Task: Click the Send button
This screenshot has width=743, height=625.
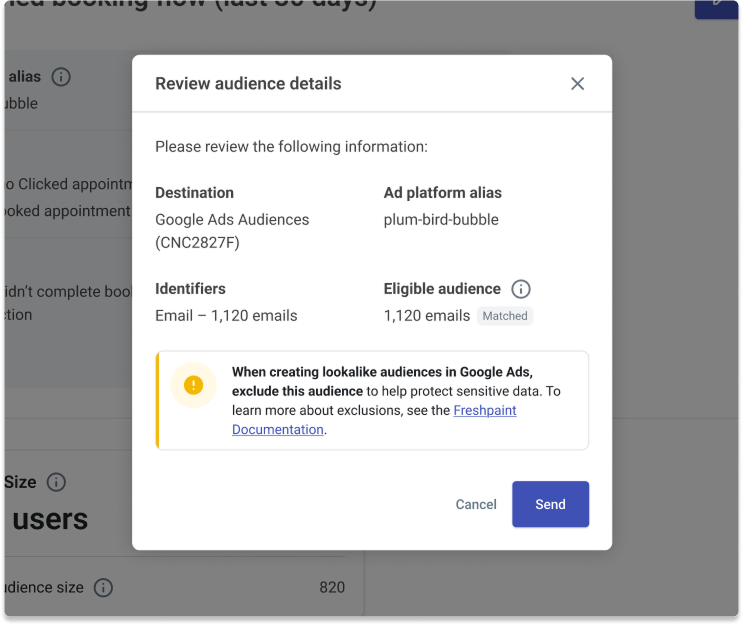Action: [550, 504]
